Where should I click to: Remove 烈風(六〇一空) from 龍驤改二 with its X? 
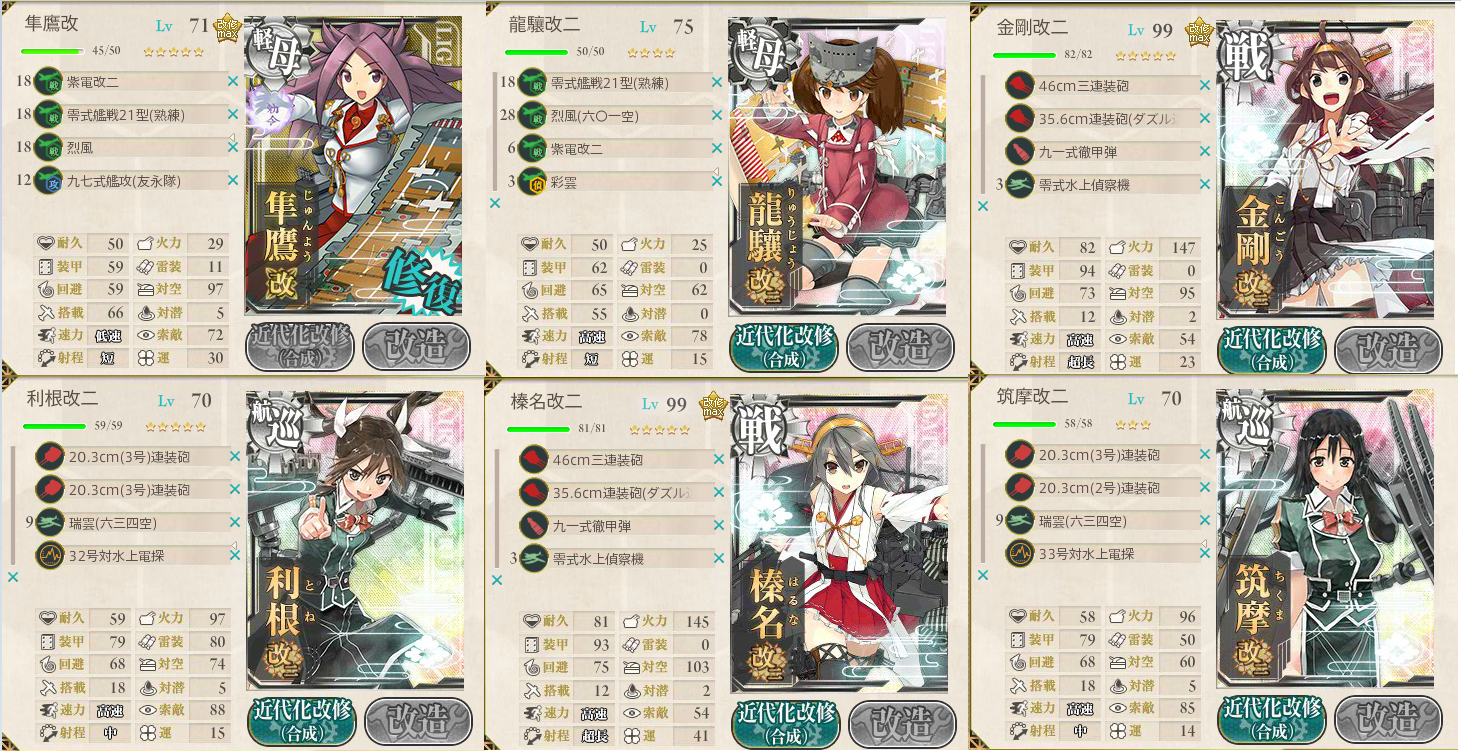pos(716,117)
